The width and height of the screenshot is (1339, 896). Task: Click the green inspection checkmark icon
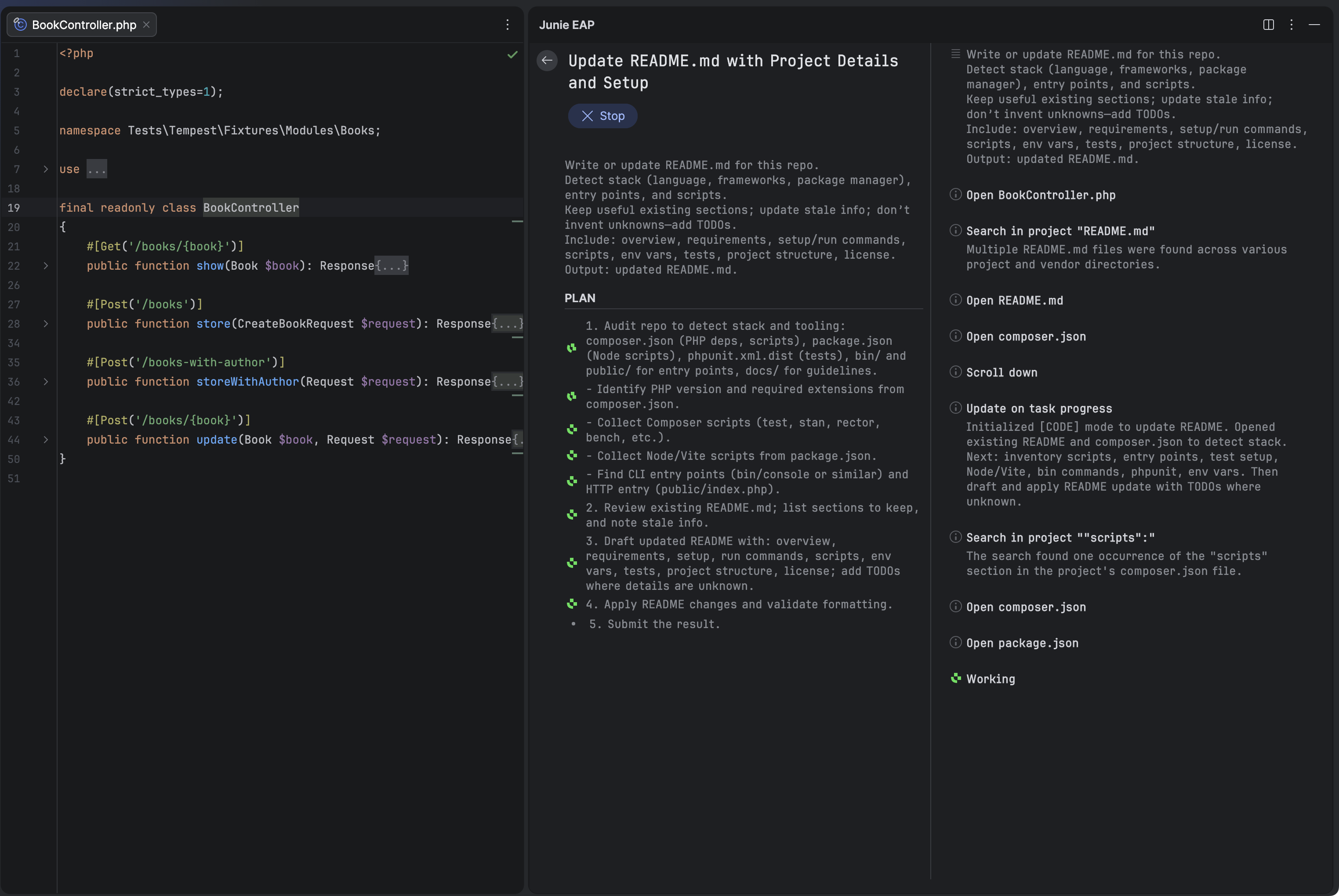click(x=512, y=54)
